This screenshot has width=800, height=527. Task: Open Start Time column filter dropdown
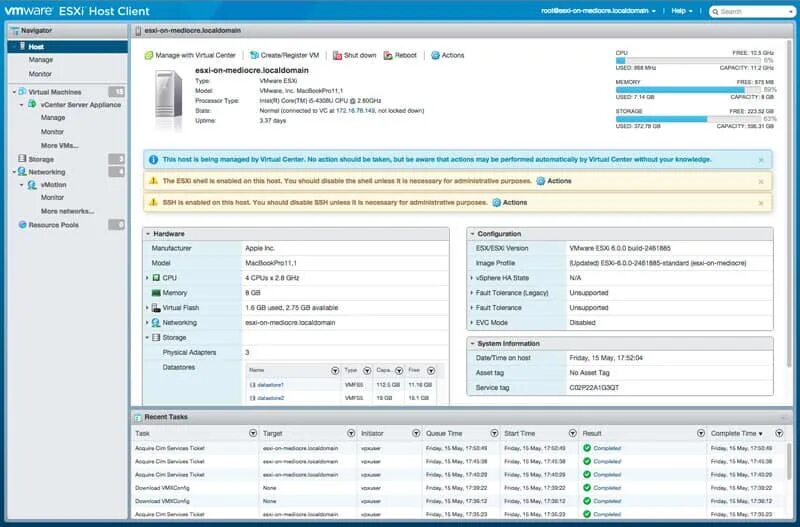coord(572,433)
